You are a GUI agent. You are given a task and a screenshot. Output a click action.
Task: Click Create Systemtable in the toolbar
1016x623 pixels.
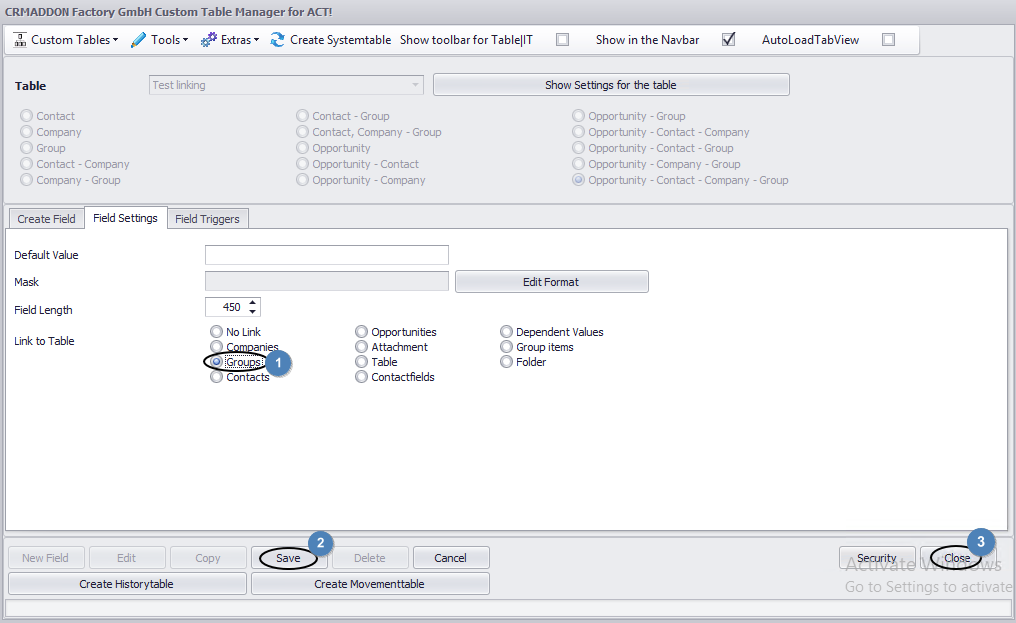(x=340, y=40)
